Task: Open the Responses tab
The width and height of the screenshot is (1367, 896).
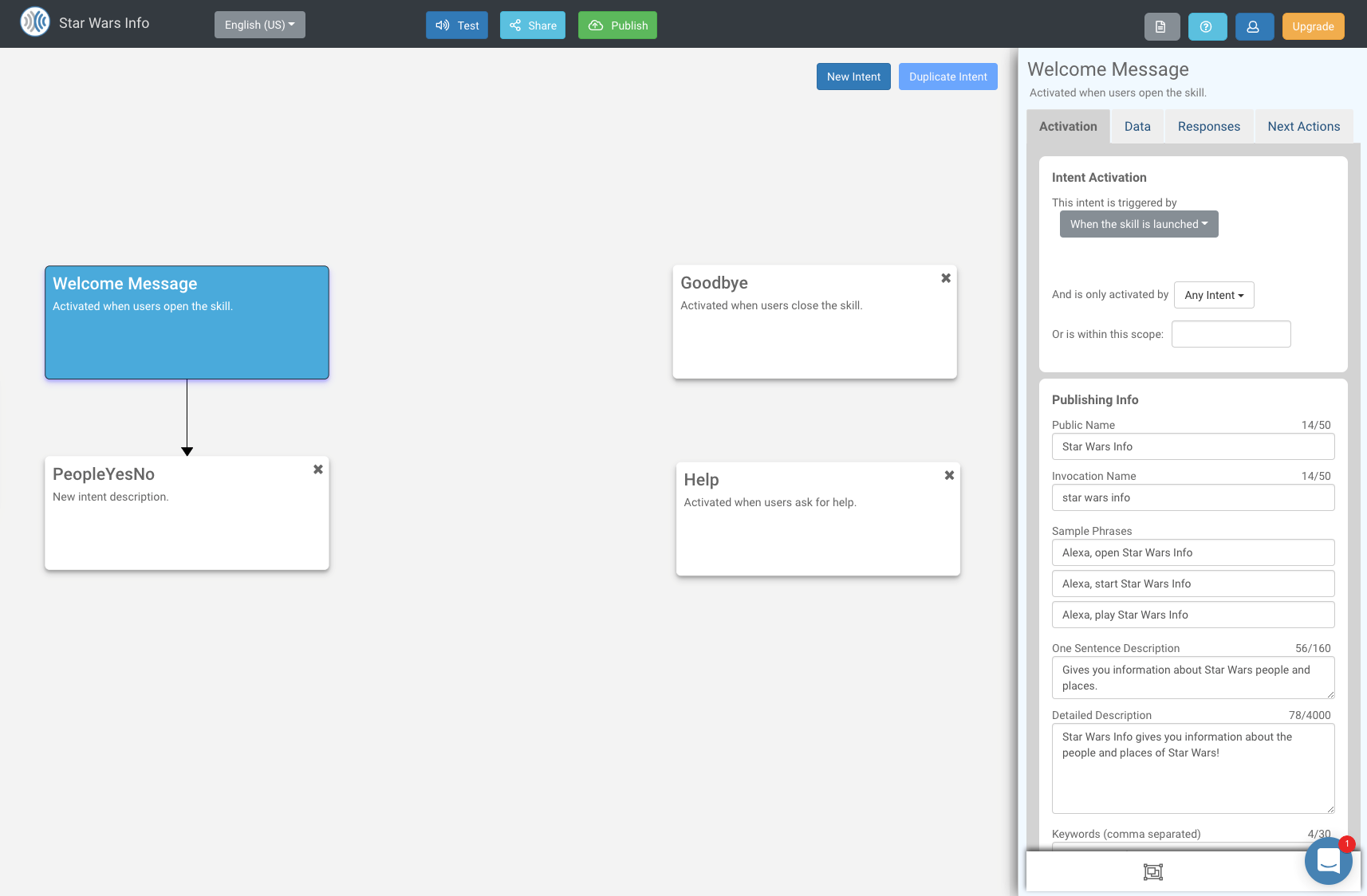Action: (1209, 126)
